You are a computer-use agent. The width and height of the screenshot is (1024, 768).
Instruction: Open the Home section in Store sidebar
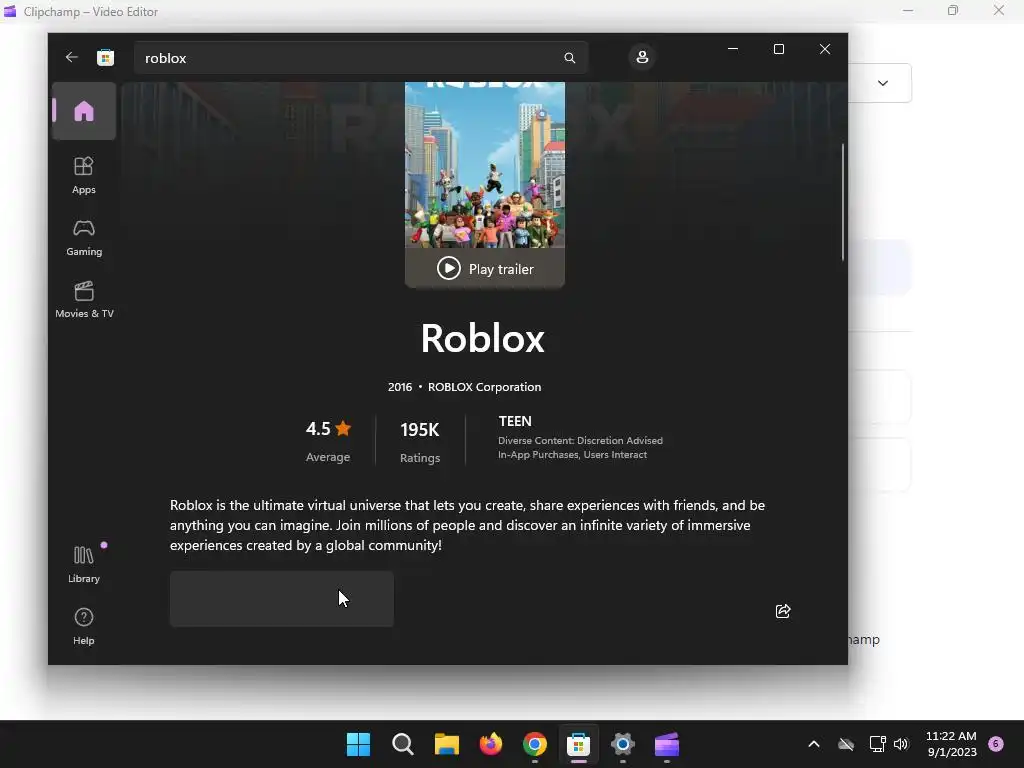(84, 111)
